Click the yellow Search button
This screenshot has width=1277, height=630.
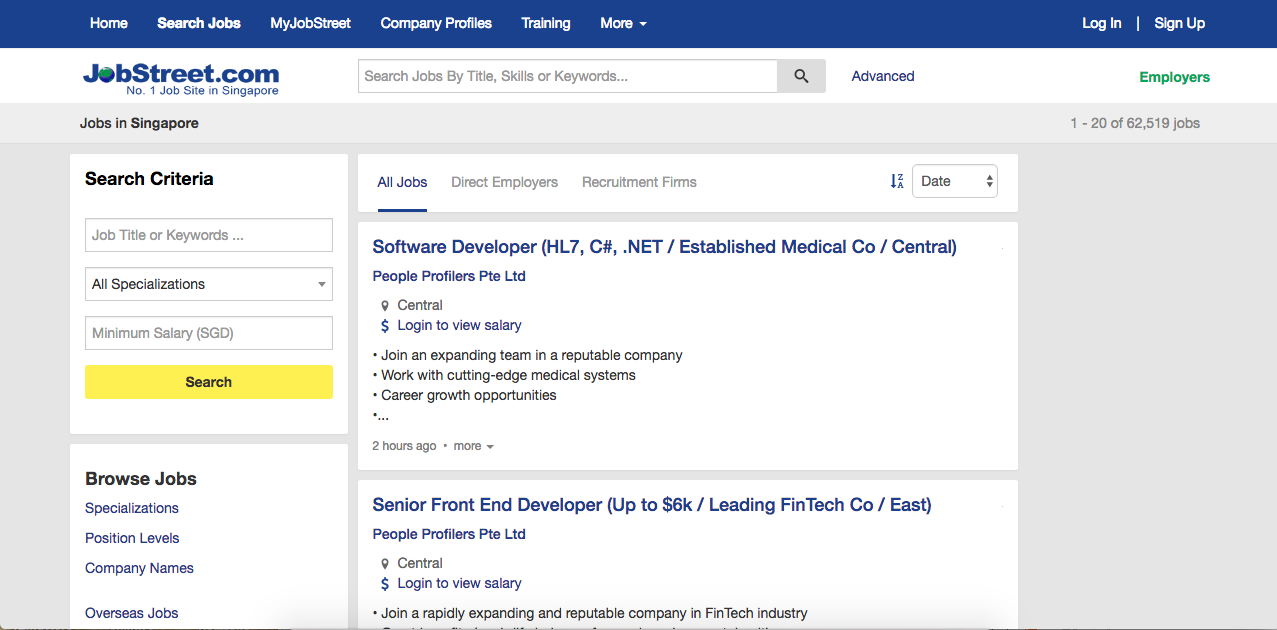pos(209,382)
